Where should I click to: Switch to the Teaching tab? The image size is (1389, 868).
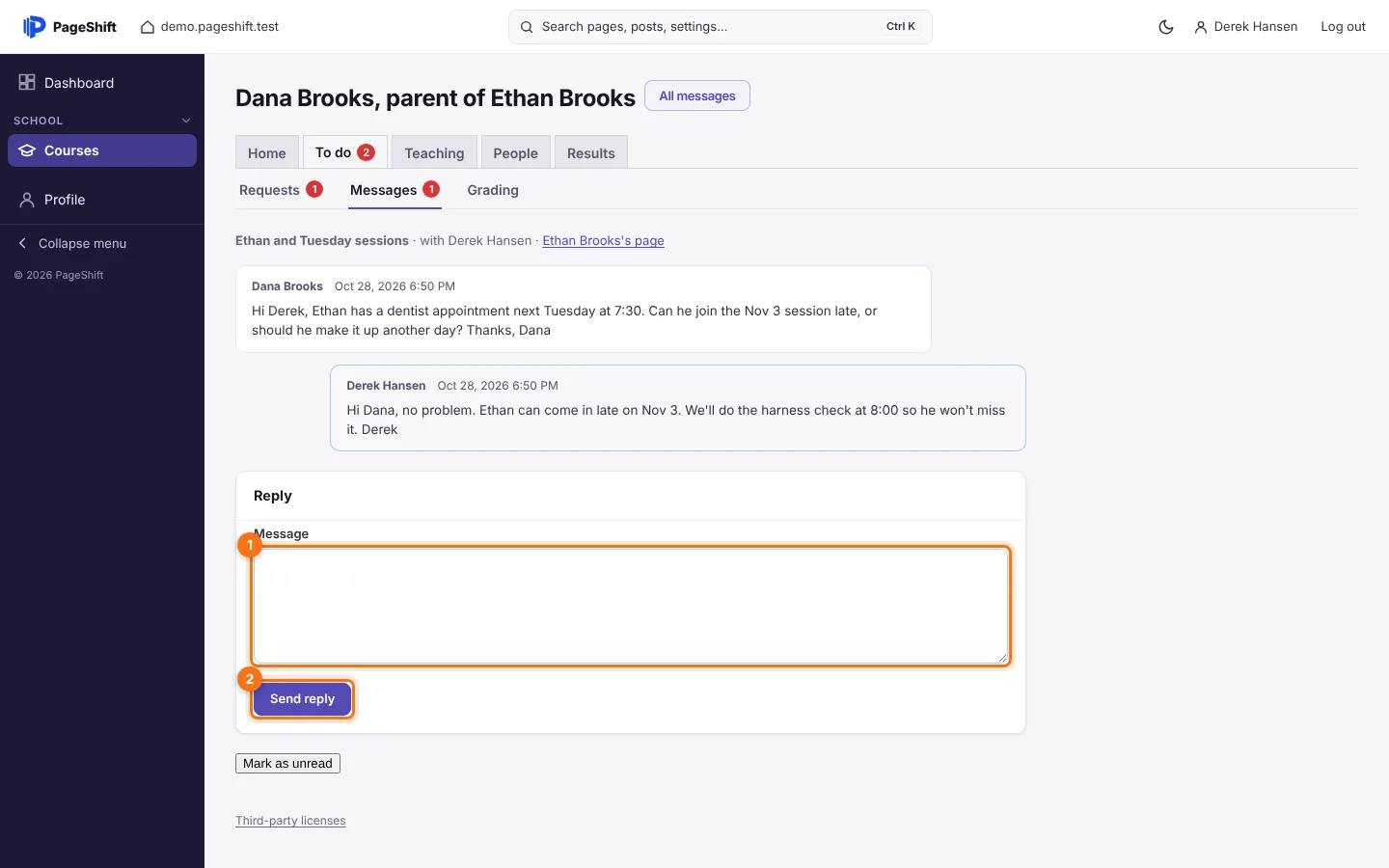pos(434,152)
